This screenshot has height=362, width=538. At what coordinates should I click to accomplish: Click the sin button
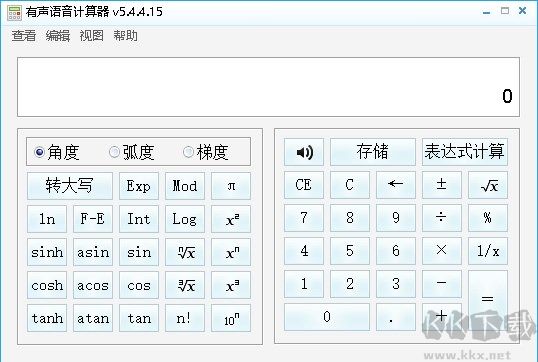click(x=139, y=252)
